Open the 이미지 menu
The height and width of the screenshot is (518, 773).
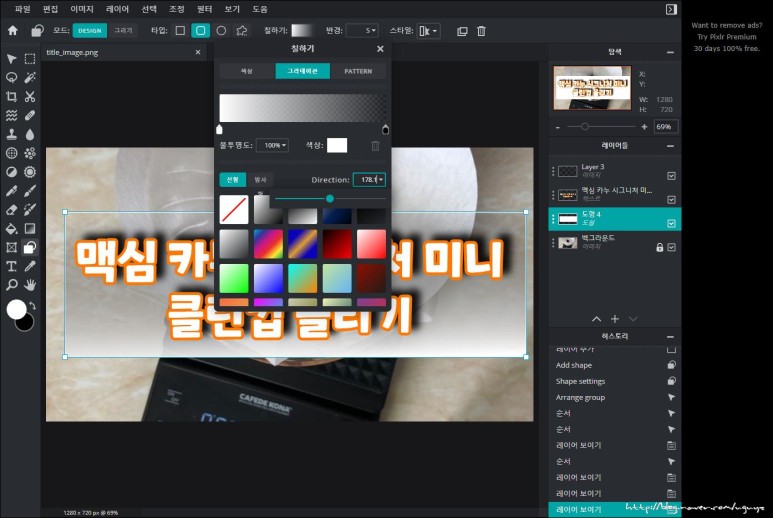[82, 9]
